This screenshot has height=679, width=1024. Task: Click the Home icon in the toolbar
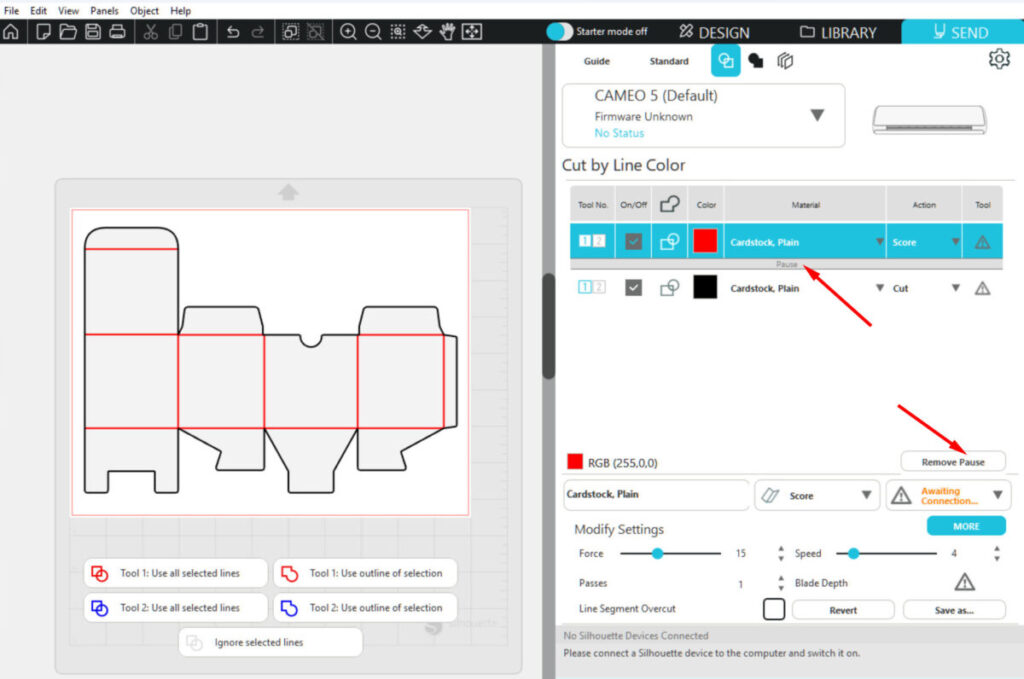(x=11, y=32)
